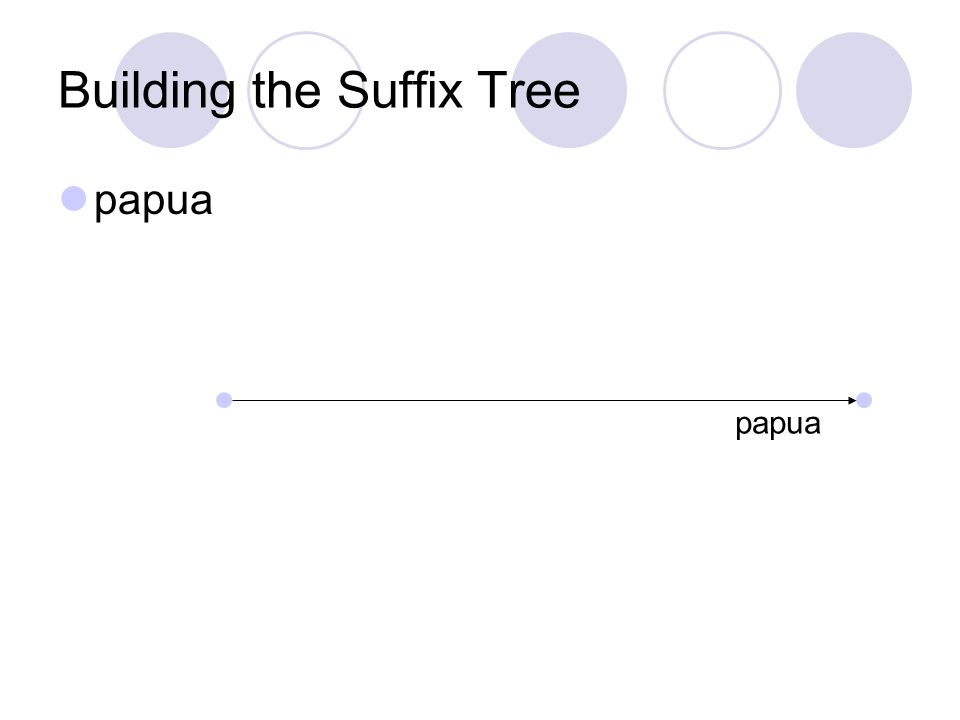Click the root node dot at arrow's start

(224, 400)
